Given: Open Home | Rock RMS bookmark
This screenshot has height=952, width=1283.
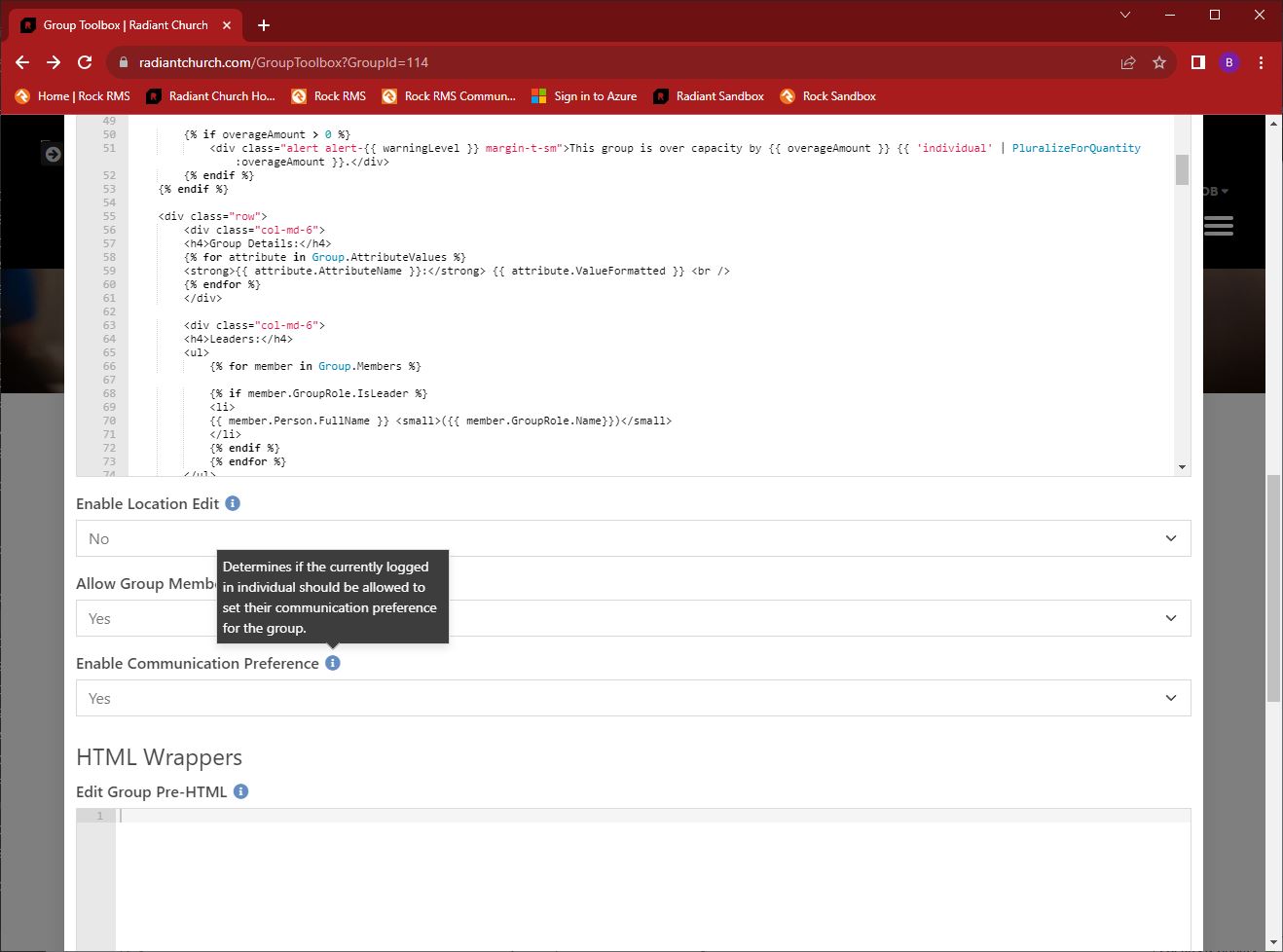Looking at the screenshot, I should coord(73,96).
